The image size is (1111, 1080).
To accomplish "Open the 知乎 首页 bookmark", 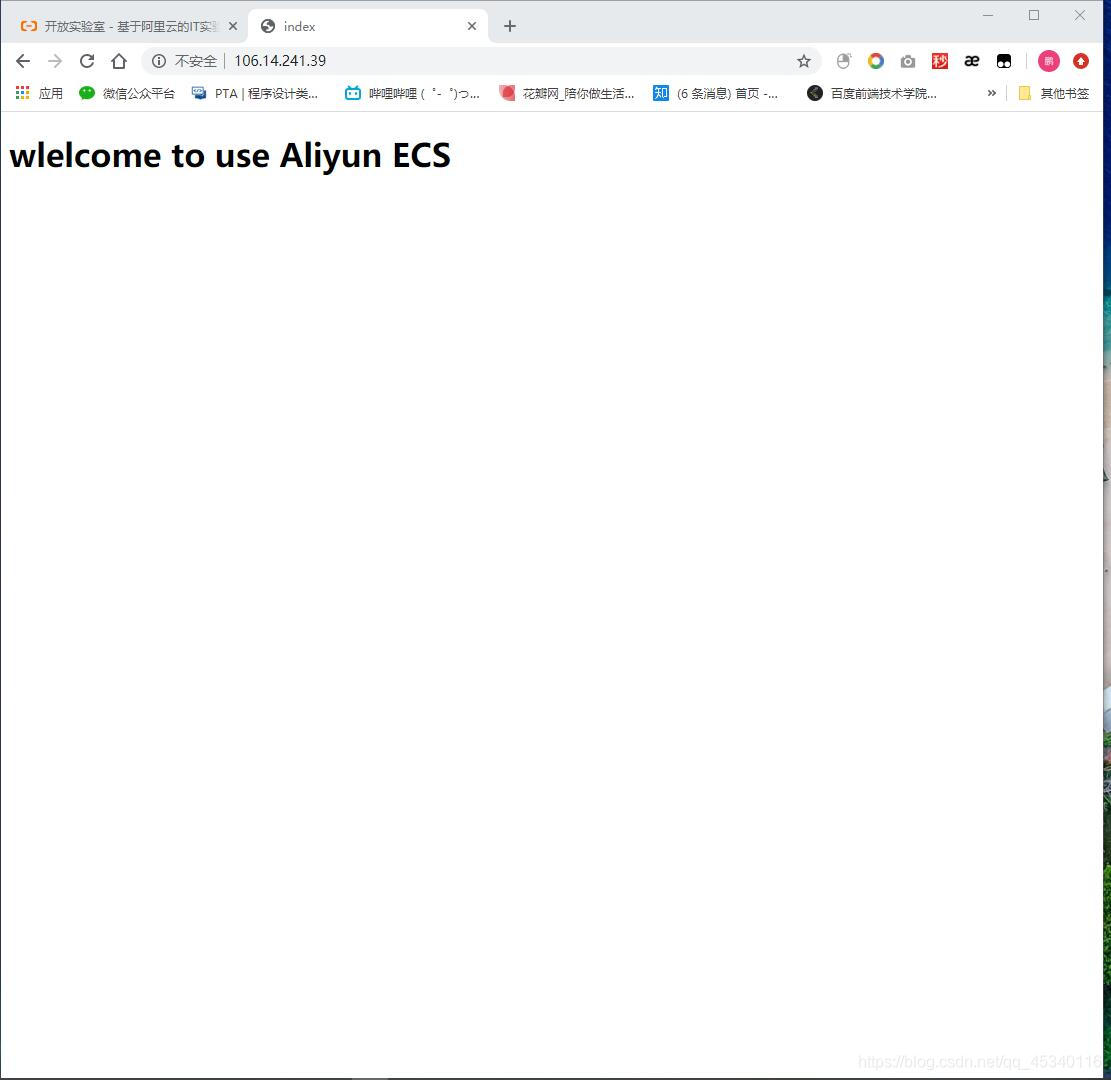I will point(716,93).
